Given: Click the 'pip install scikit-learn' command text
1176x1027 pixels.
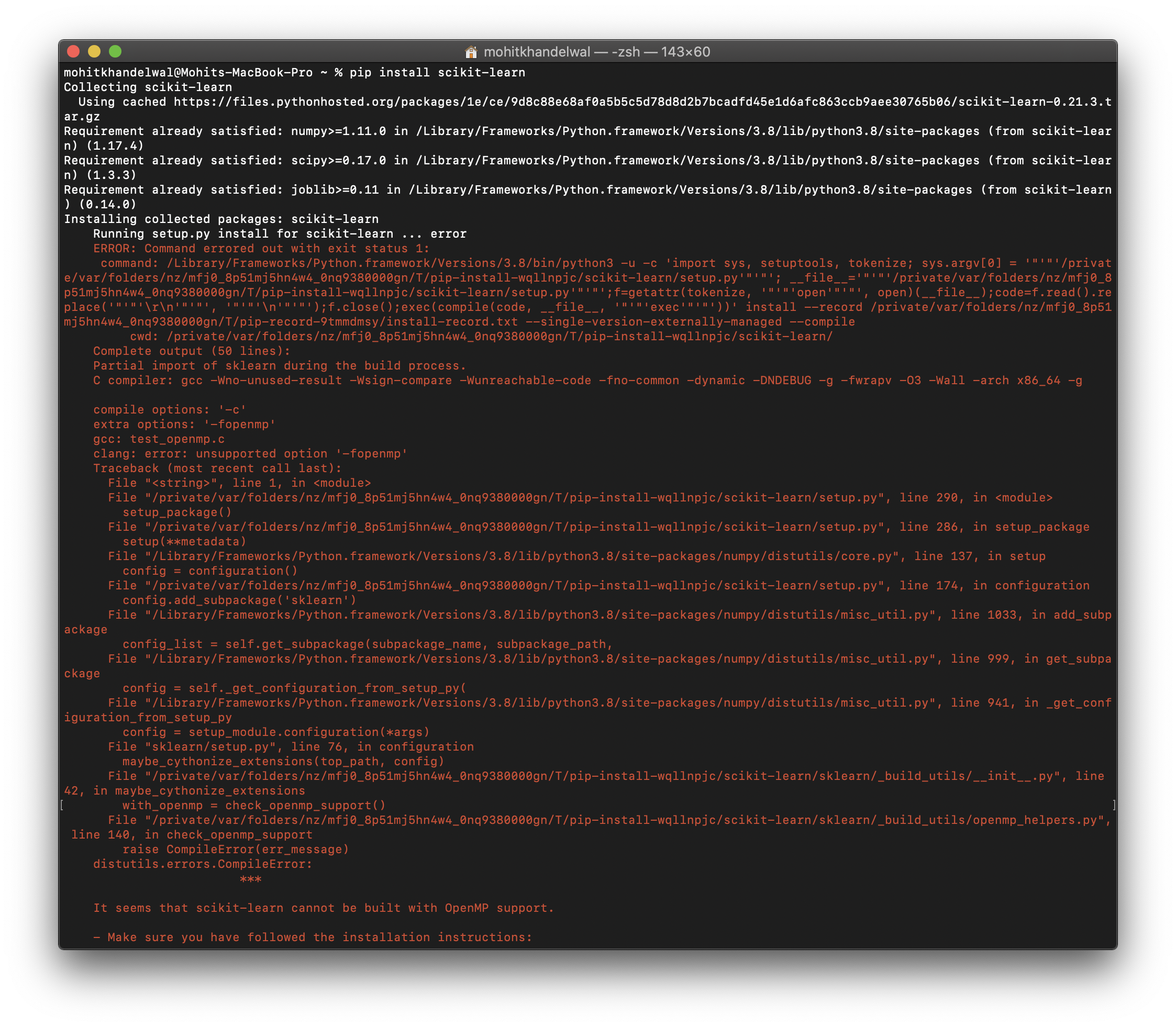Looking at the screenshot, I should 438,72.
